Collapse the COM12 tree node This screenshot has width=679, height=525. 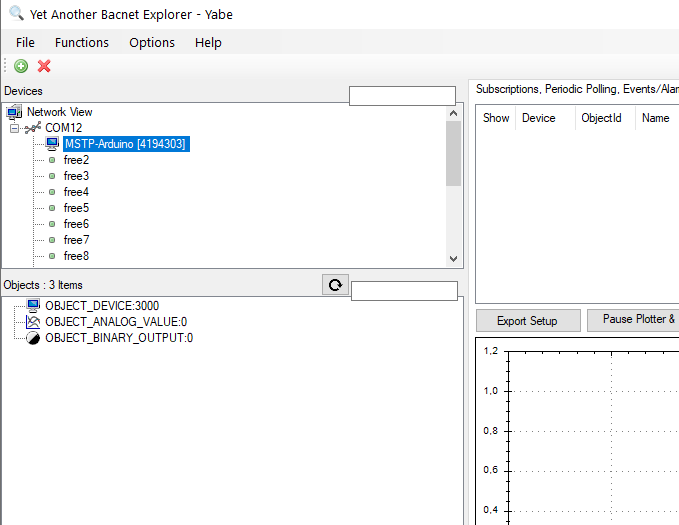[x=14, y=128]
